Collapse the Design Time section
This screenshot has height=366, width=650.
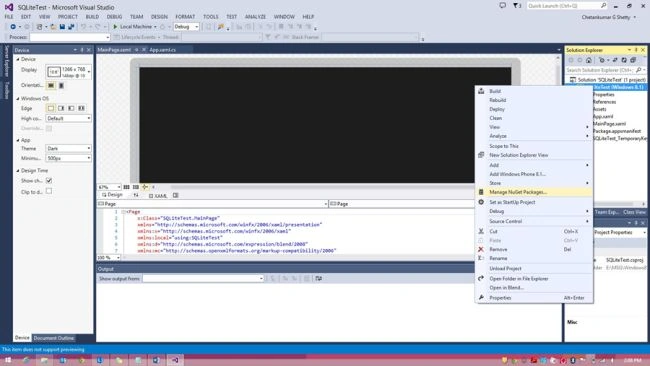point(18,171)
